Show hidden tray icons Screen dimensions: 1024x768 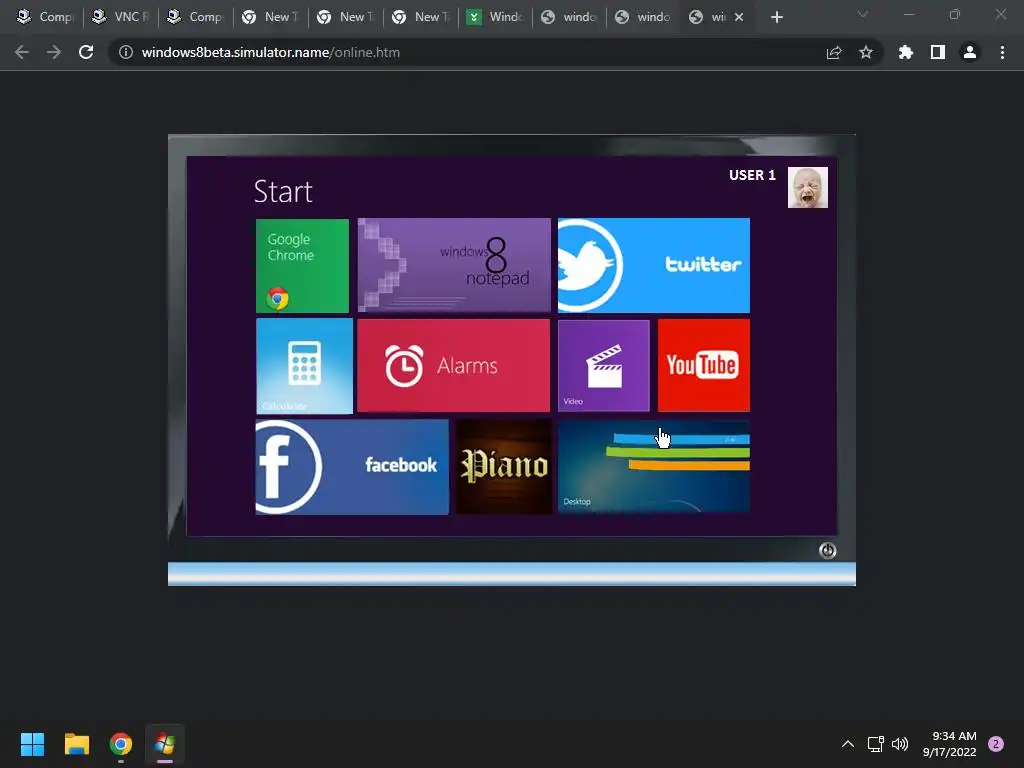[848, 744]
